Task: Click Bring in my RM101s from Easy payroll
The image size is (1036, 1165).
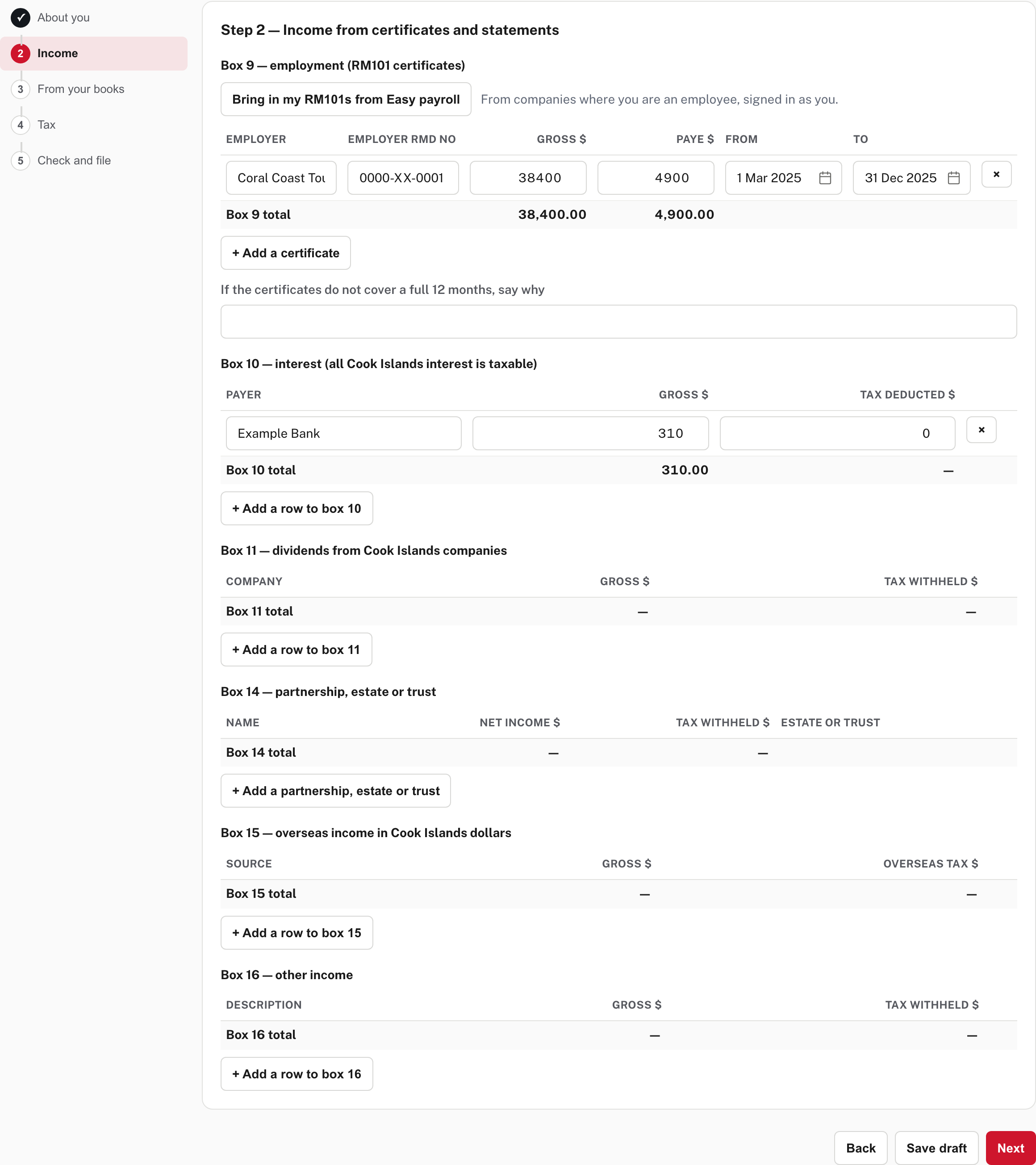Action: coord(346,99)
